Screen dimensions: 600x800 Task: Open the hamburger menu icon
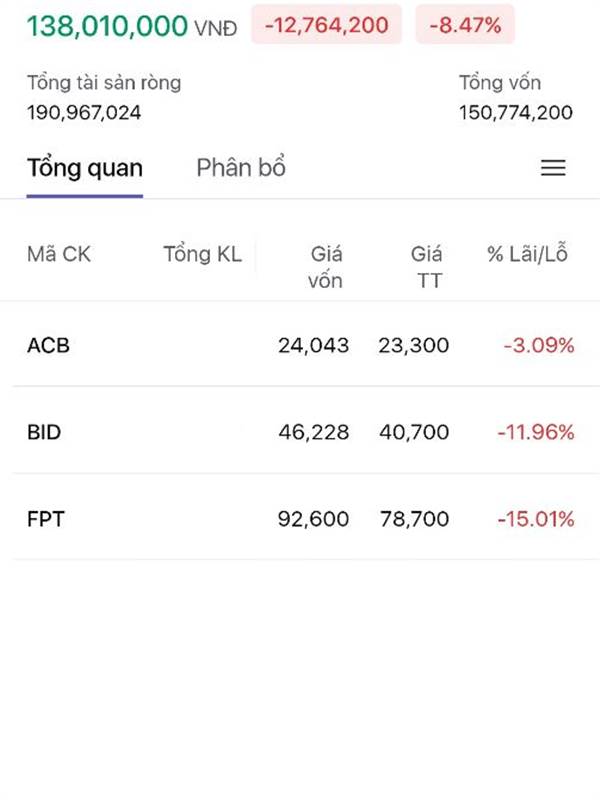pyautogui.click(x=553, y=168)
